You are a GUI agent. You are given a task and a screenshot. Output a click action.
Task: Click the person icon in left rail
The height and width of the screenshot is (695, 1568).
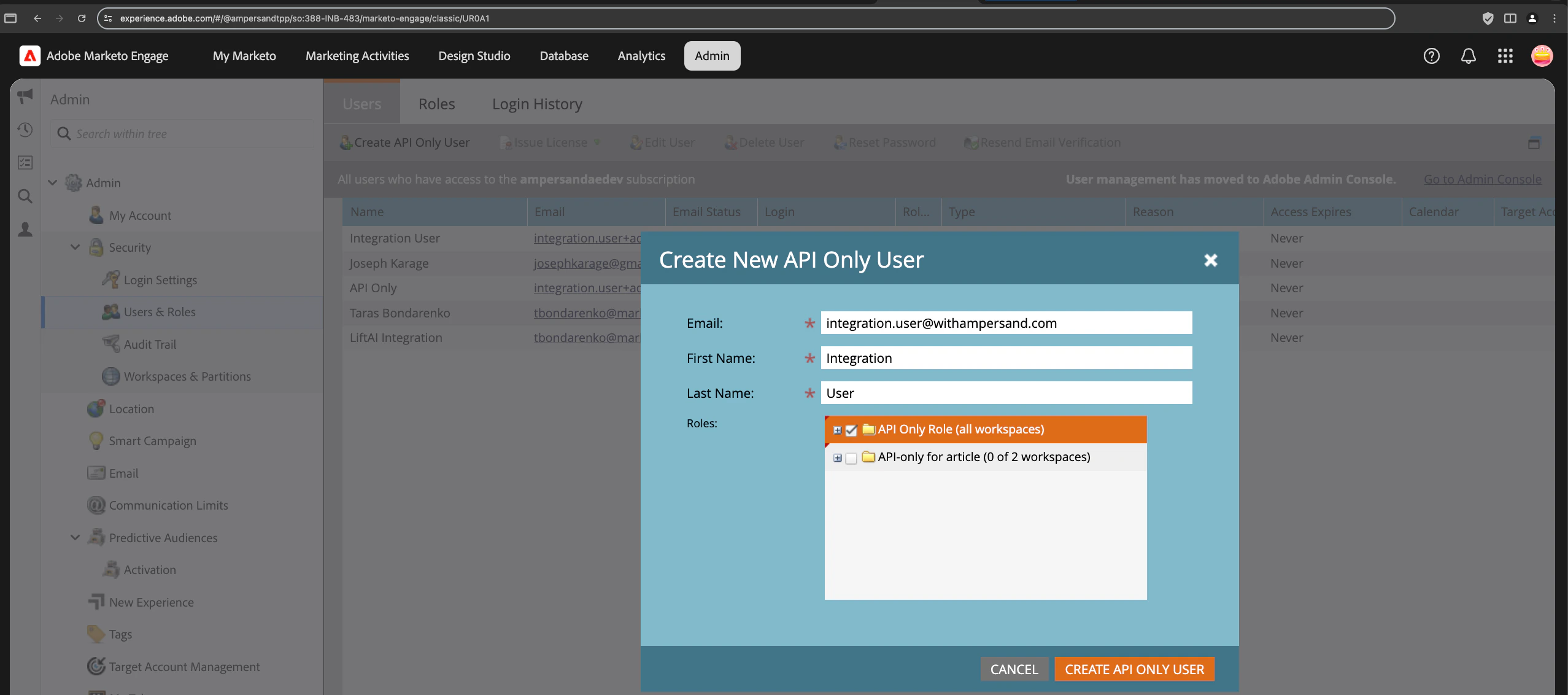point(25,229)
